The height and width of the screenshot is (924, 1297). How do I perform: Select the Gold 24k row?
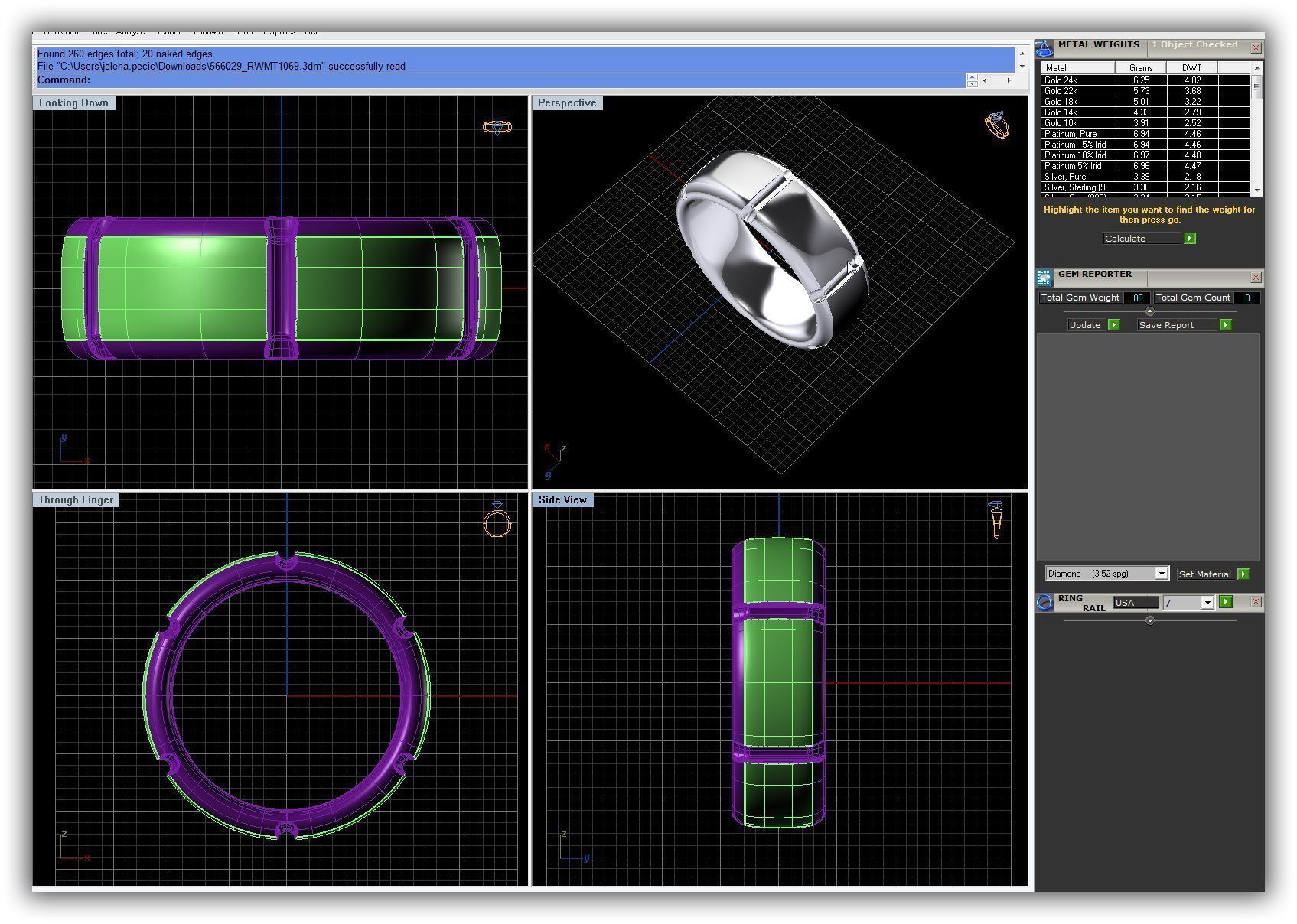click(x=1145, y=80)
